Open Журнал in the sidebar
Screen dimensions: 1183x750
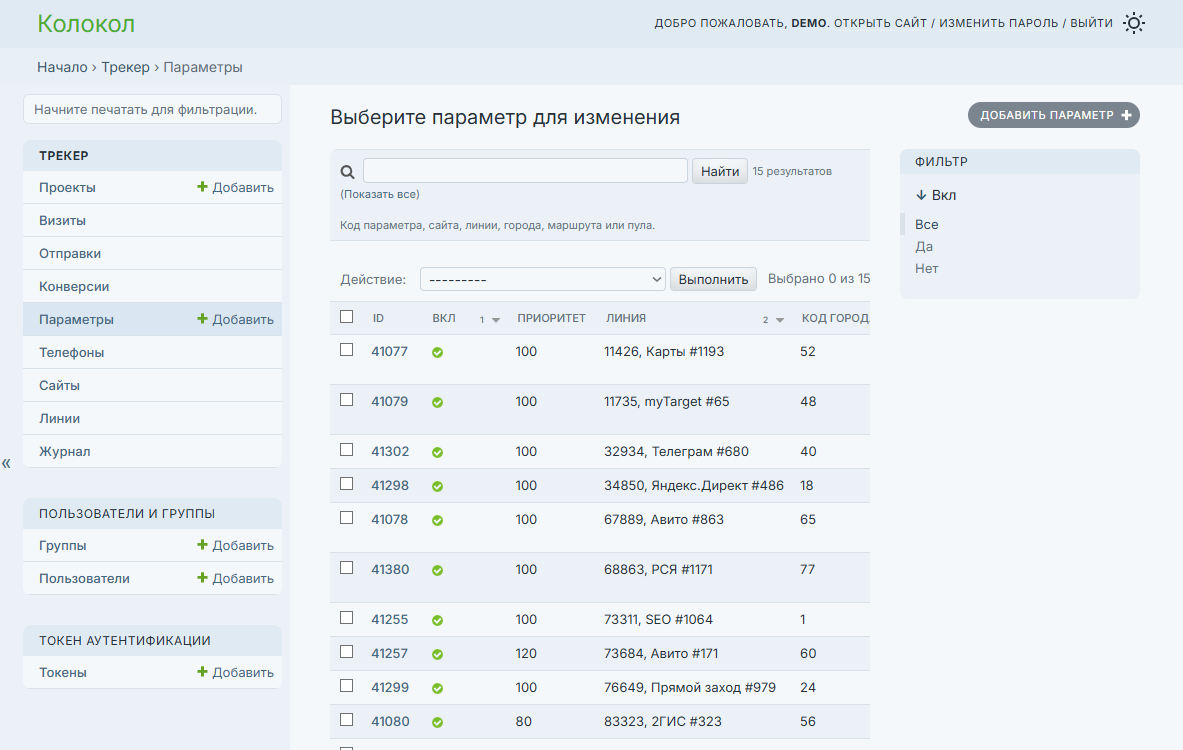(x=64, y=451)
